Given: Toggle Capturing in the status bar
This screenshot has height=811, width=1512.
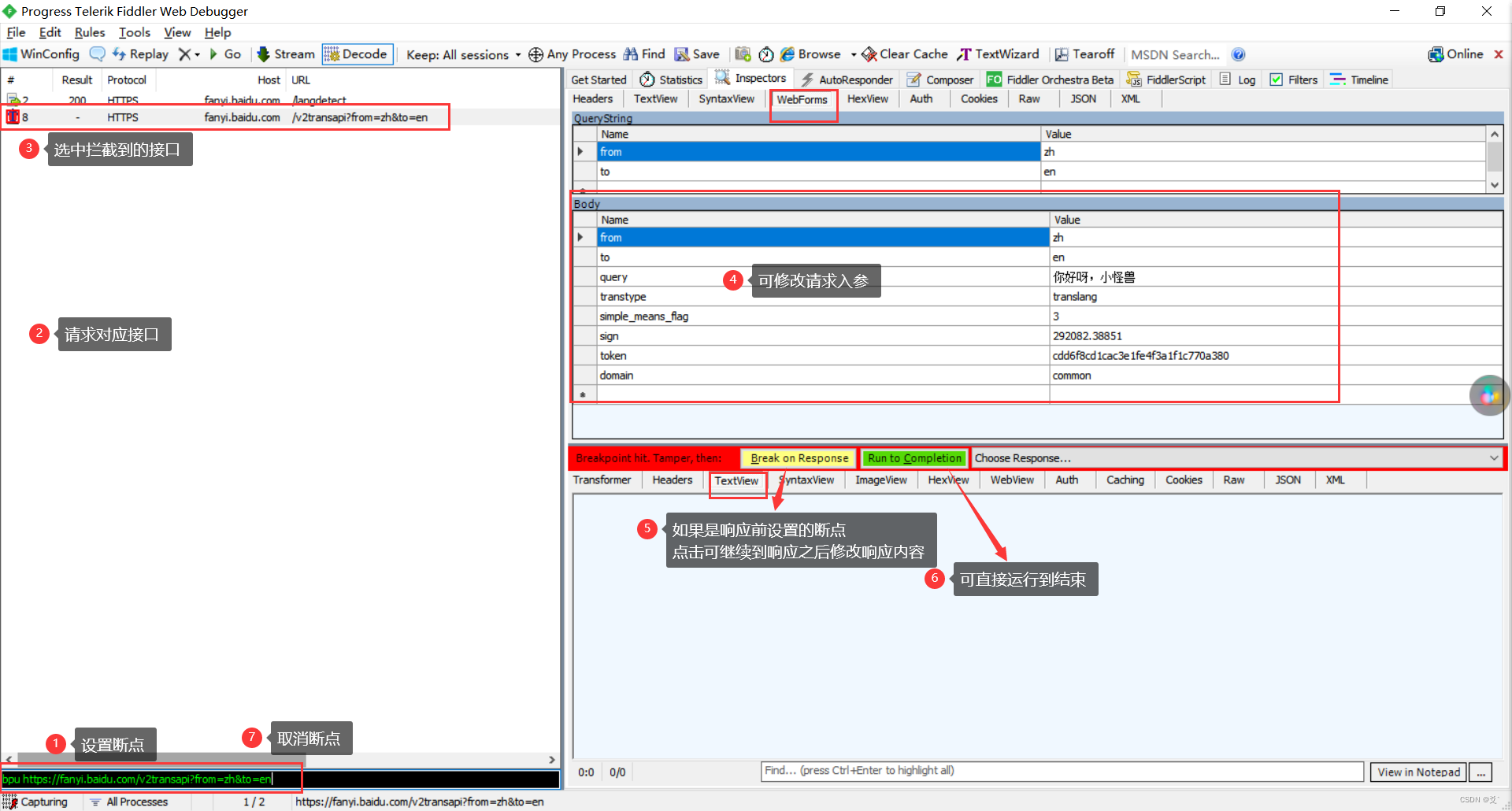Looking at the screenshot, I should click(36, 802).
